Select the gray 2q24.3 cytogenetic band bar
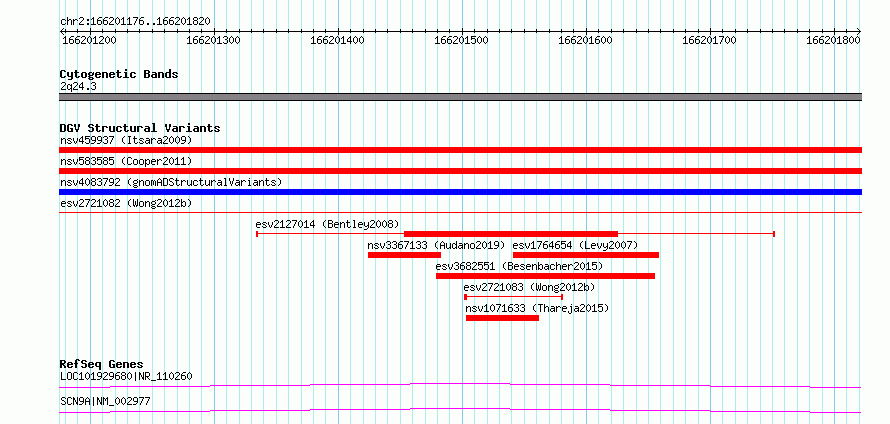This screenshot has height=424, width=890. tap(460, 97)
